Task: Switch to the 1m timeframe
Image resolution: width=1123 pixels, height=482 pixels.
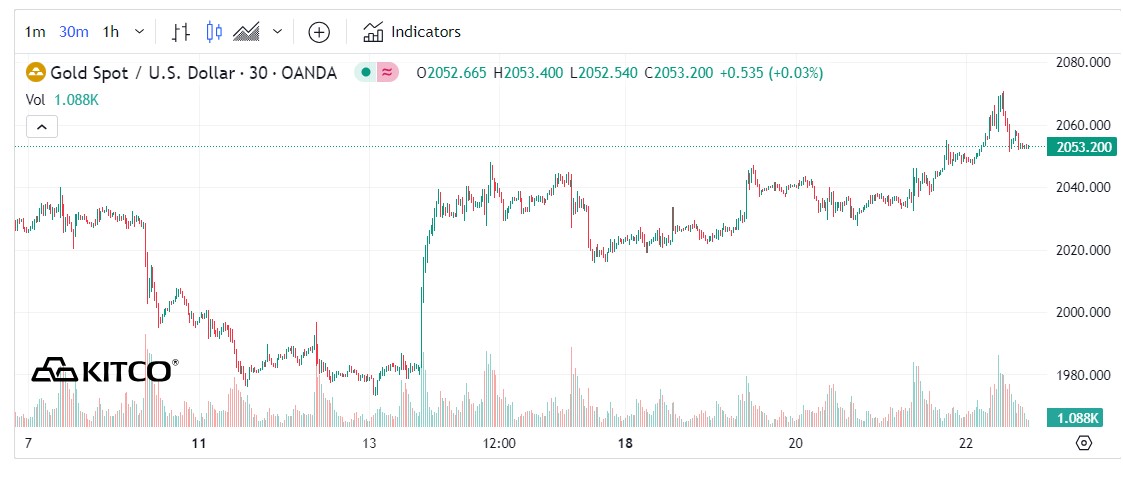Action: pyautogui.click(x=35, y=32)
